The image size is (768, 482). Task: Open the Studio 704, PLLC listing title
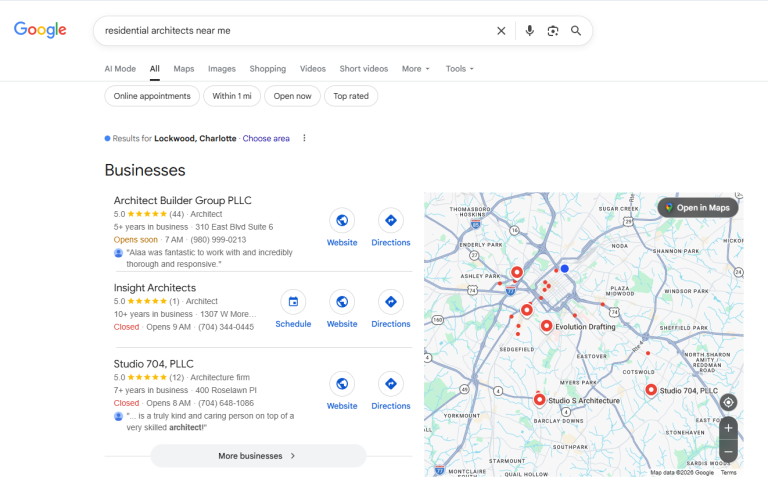[153, 364]
